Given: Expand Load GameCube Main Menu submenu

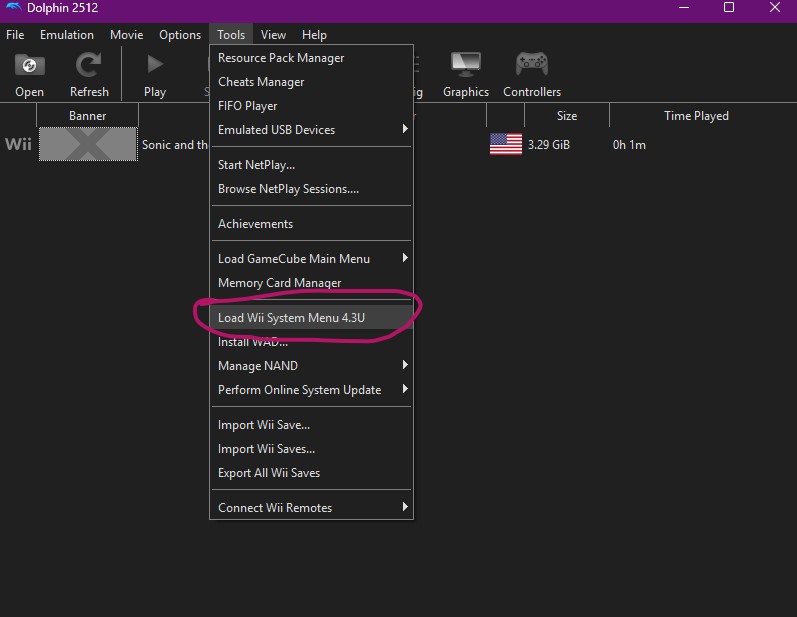Looking at the screenshot, I should coord(311,259).
